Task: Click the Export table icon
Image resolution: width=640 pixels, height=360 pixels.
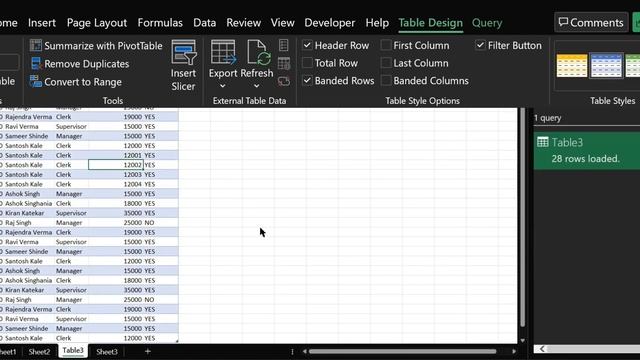Action: click(223, 52)
